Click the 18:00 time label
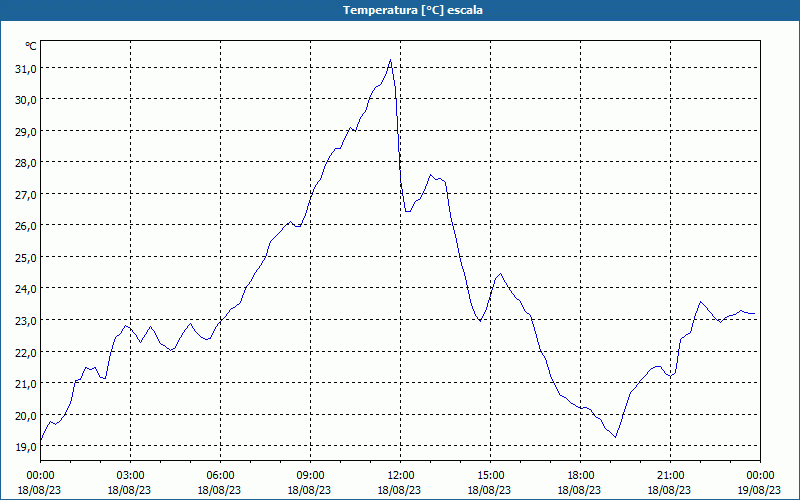This screenshot has width=800, height=500. [581, 476]
